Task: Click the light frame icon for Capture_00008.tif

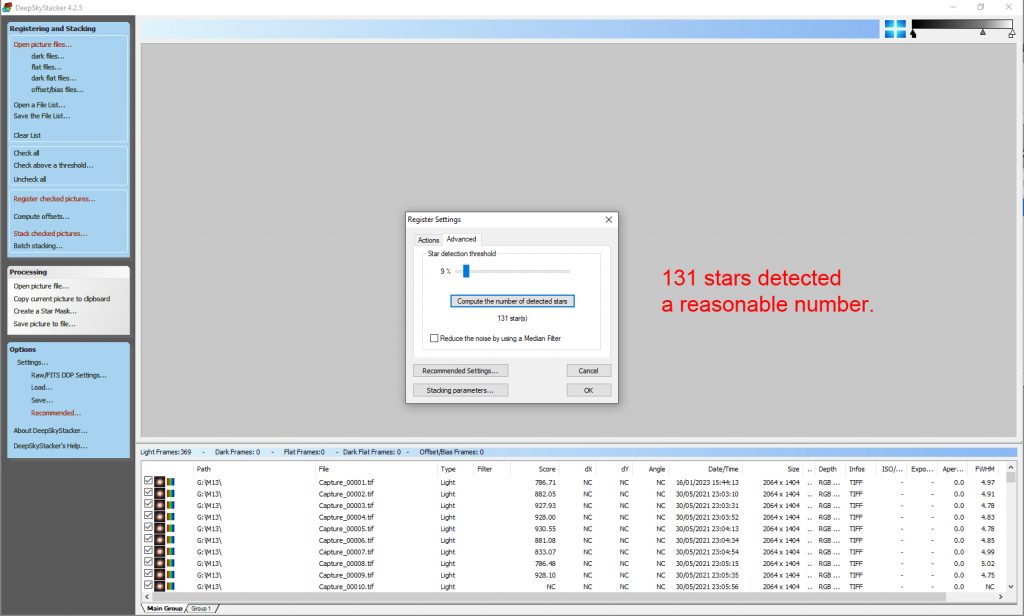Action: [x=159, y=563]
